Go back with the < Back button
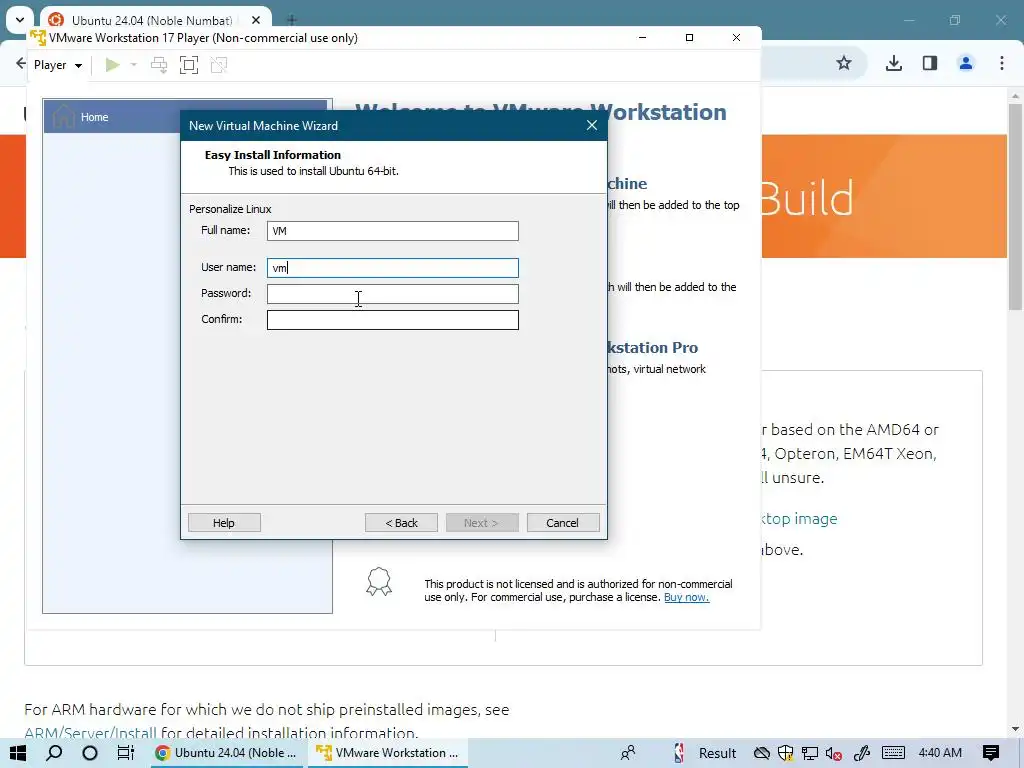The image size is (1024, 768). (401, 522)
